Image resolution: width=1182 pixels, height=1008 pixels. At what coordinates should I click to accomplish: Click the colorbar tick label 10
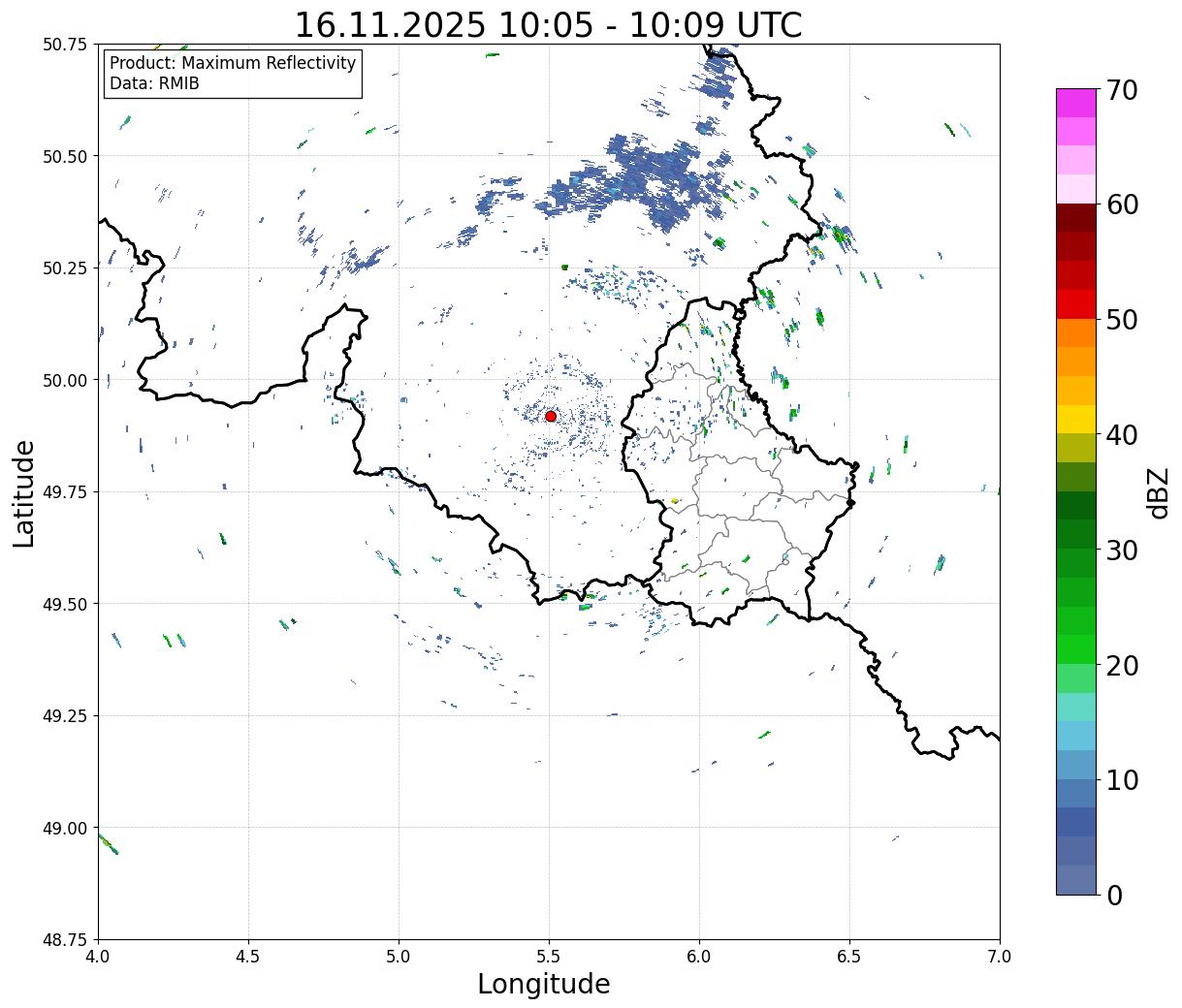tap(1122, 780)
